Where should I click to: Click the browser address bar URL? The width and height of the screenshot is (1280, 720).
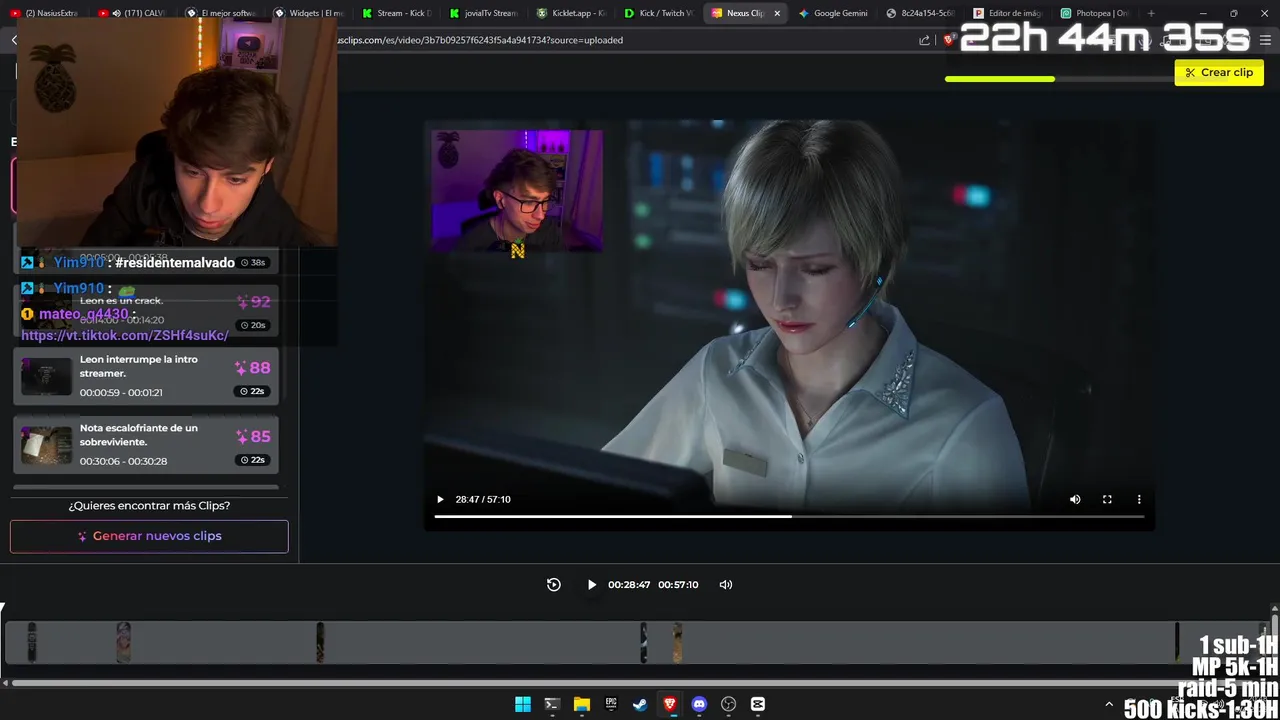click(480, 40)
